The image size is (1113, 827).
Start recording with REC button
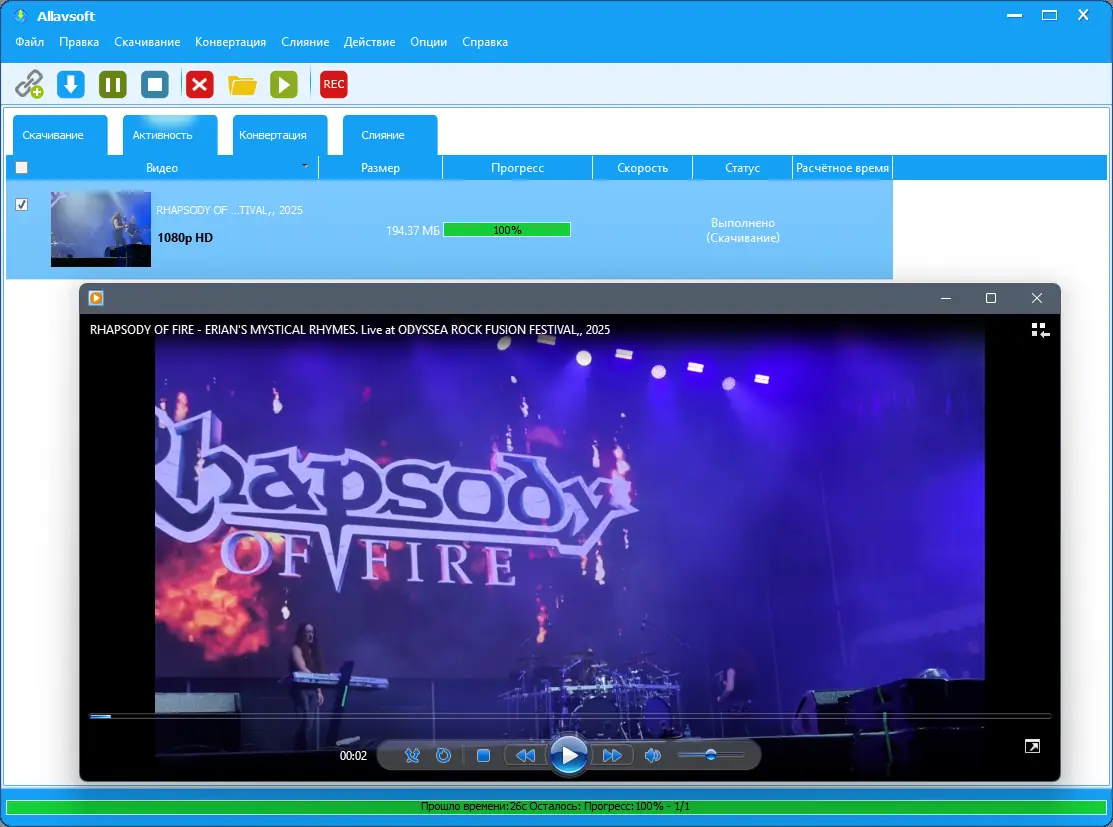point(334,84)
